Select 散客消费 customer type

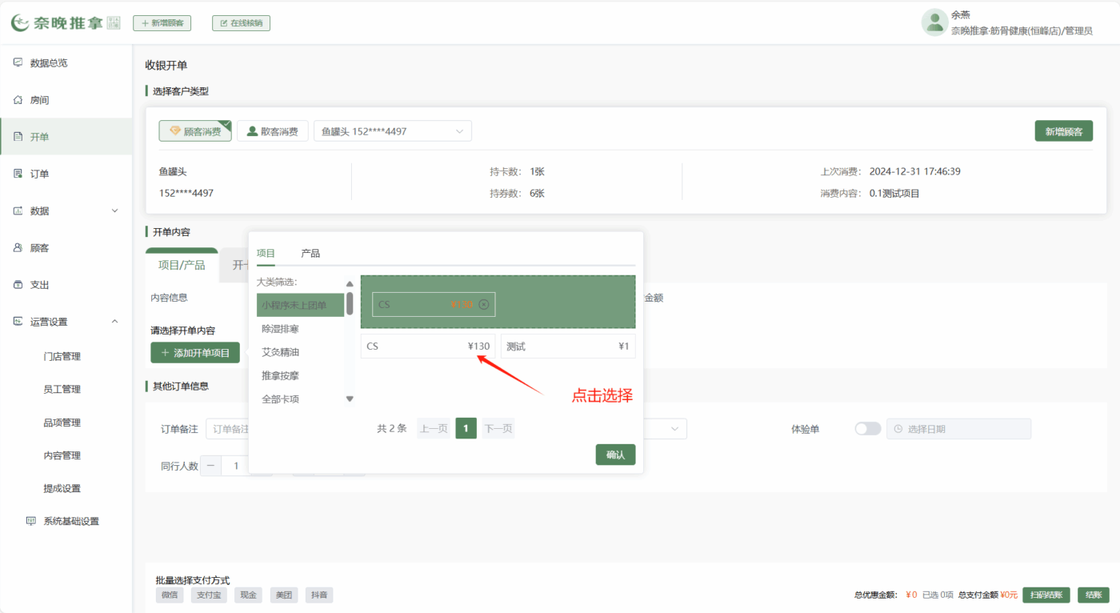(272, 131)
